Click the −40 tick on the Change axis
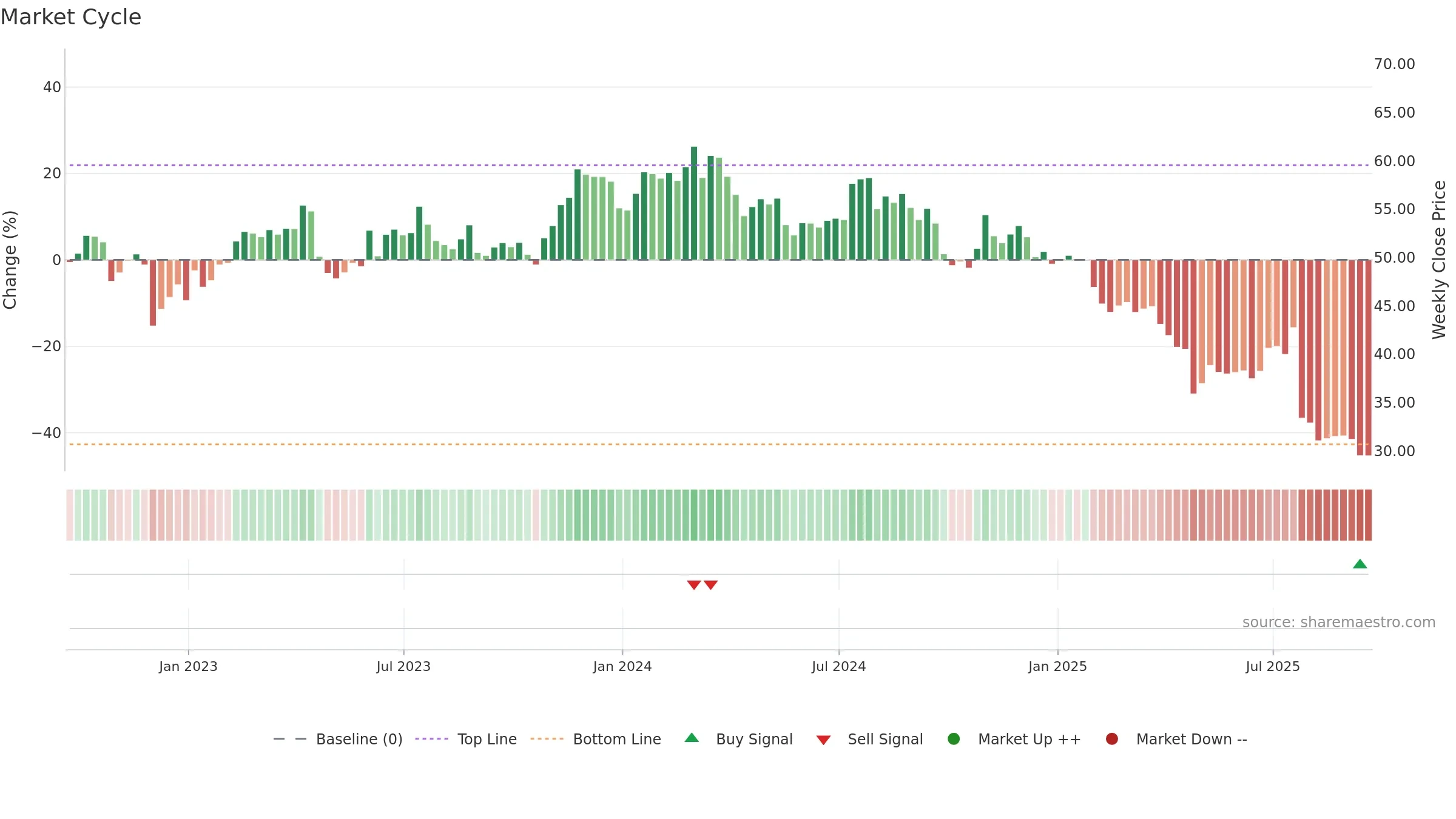The width and height of the screenshot is (1456, 819). point(46,433)
